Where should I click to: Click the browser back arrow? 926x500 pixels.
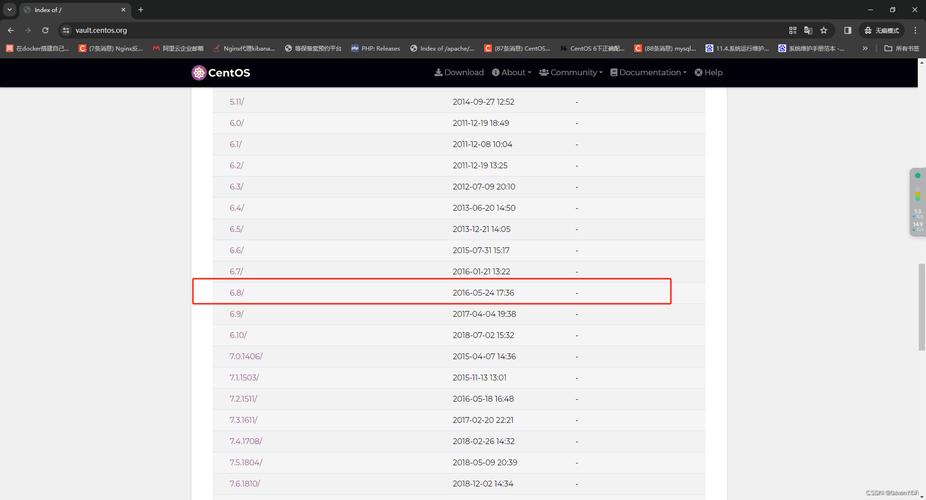[x=11, y=30]
